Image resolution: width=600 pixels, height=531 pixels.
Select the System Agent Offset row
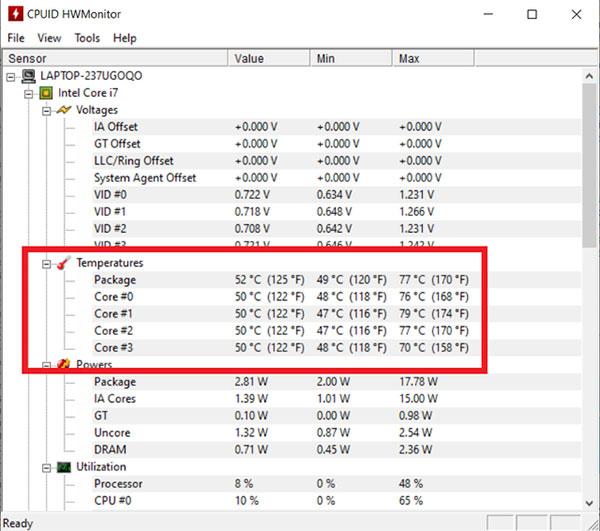tap(337, 178)
